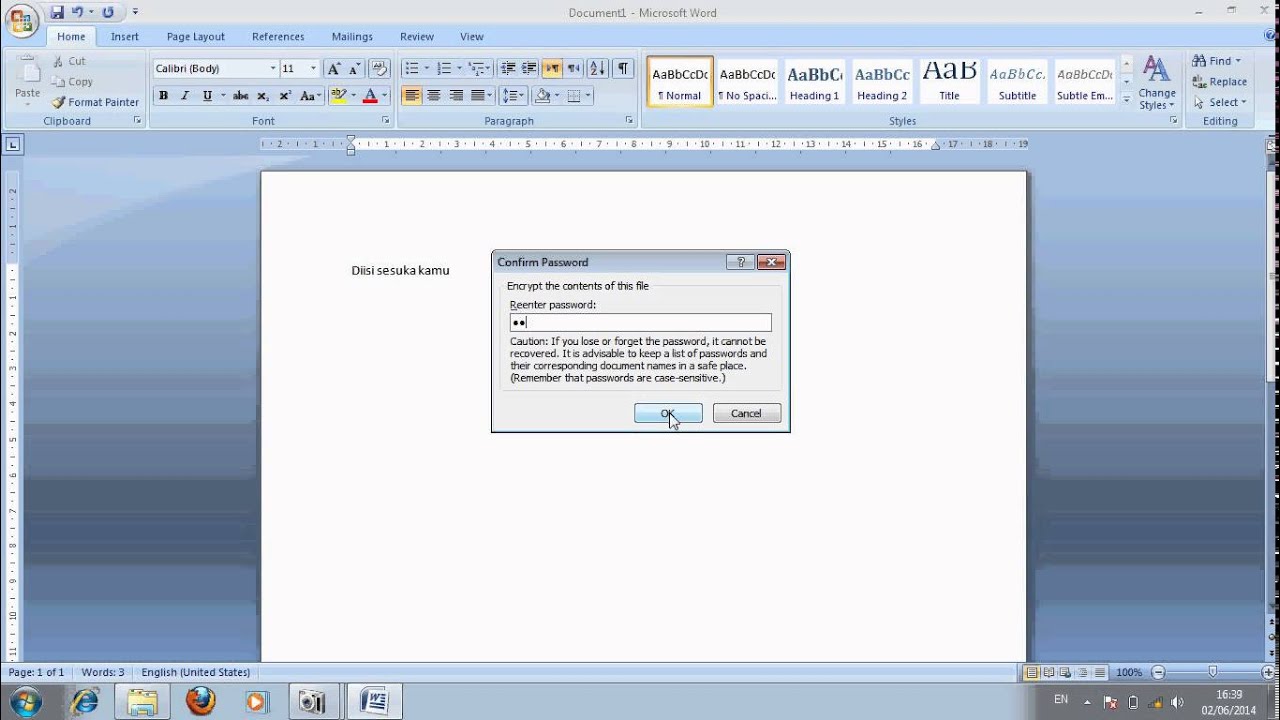This screenshot has width=1280, height=720.
Task: Click the Paste button
Action: pyautogui.click(x=27, y=81)
